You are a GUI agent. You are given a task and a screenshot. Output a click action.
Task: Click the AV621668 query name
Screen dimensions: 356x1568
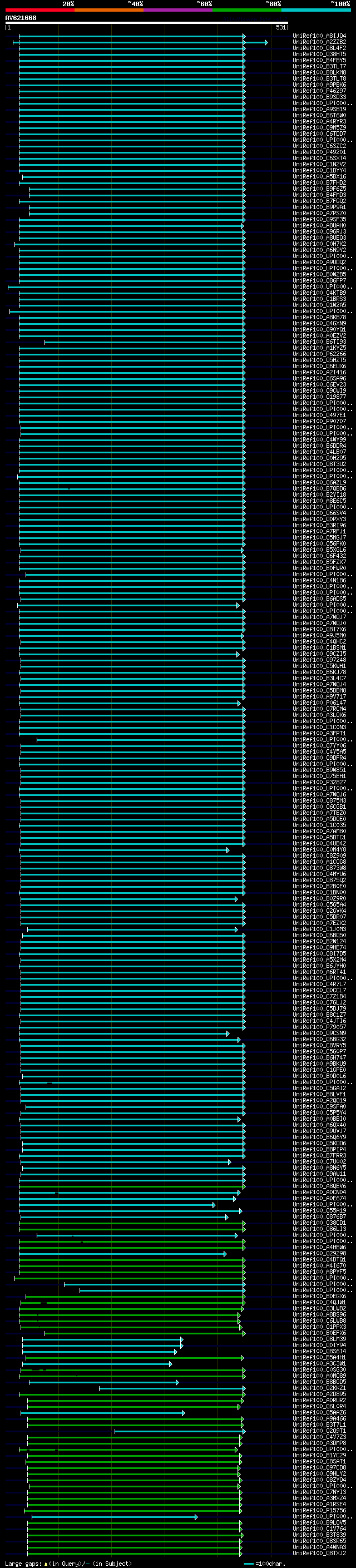click(21, 18)
